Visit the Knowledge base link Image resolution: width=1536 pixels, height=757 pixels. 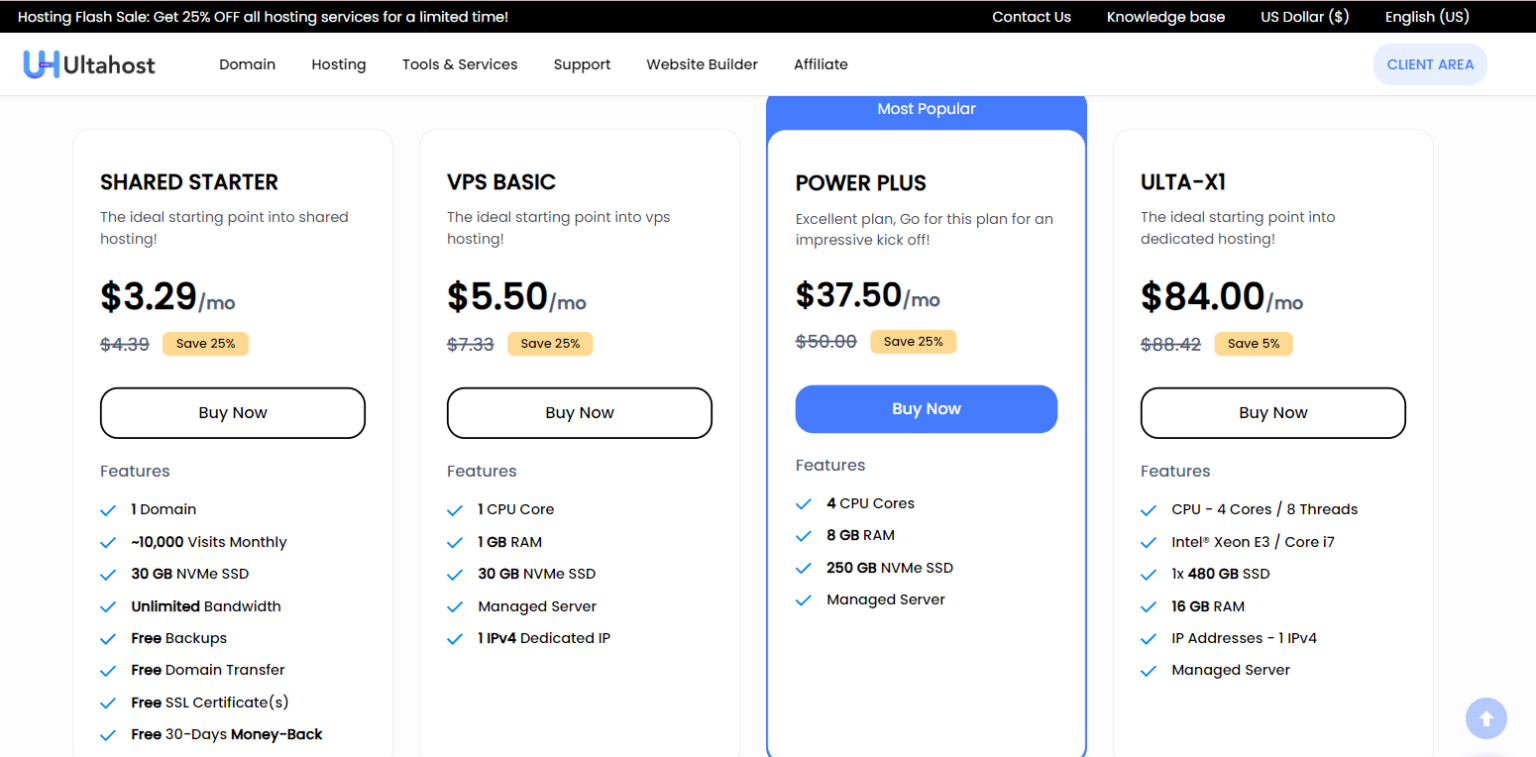pos(1165,16)
